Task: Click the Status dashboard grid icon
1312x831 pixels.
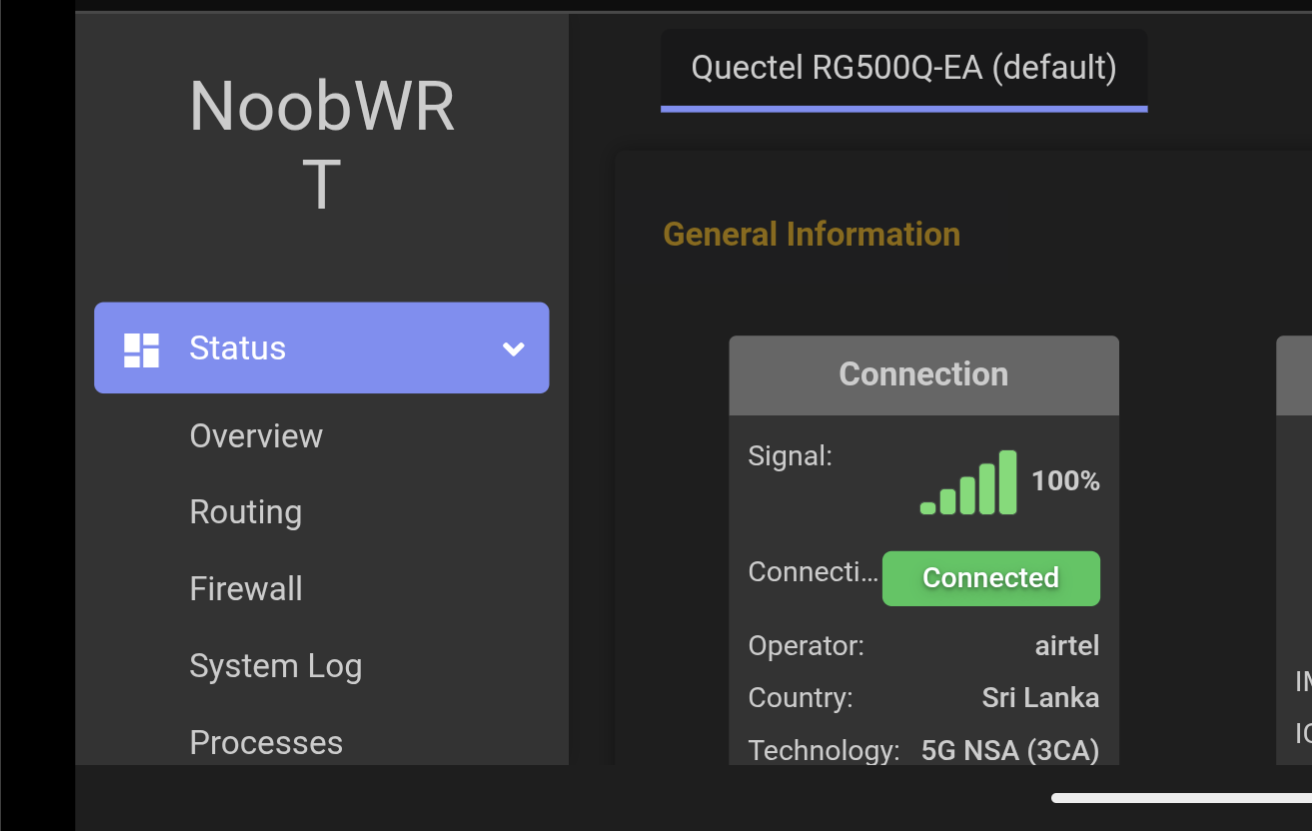Action: (141, 350)
